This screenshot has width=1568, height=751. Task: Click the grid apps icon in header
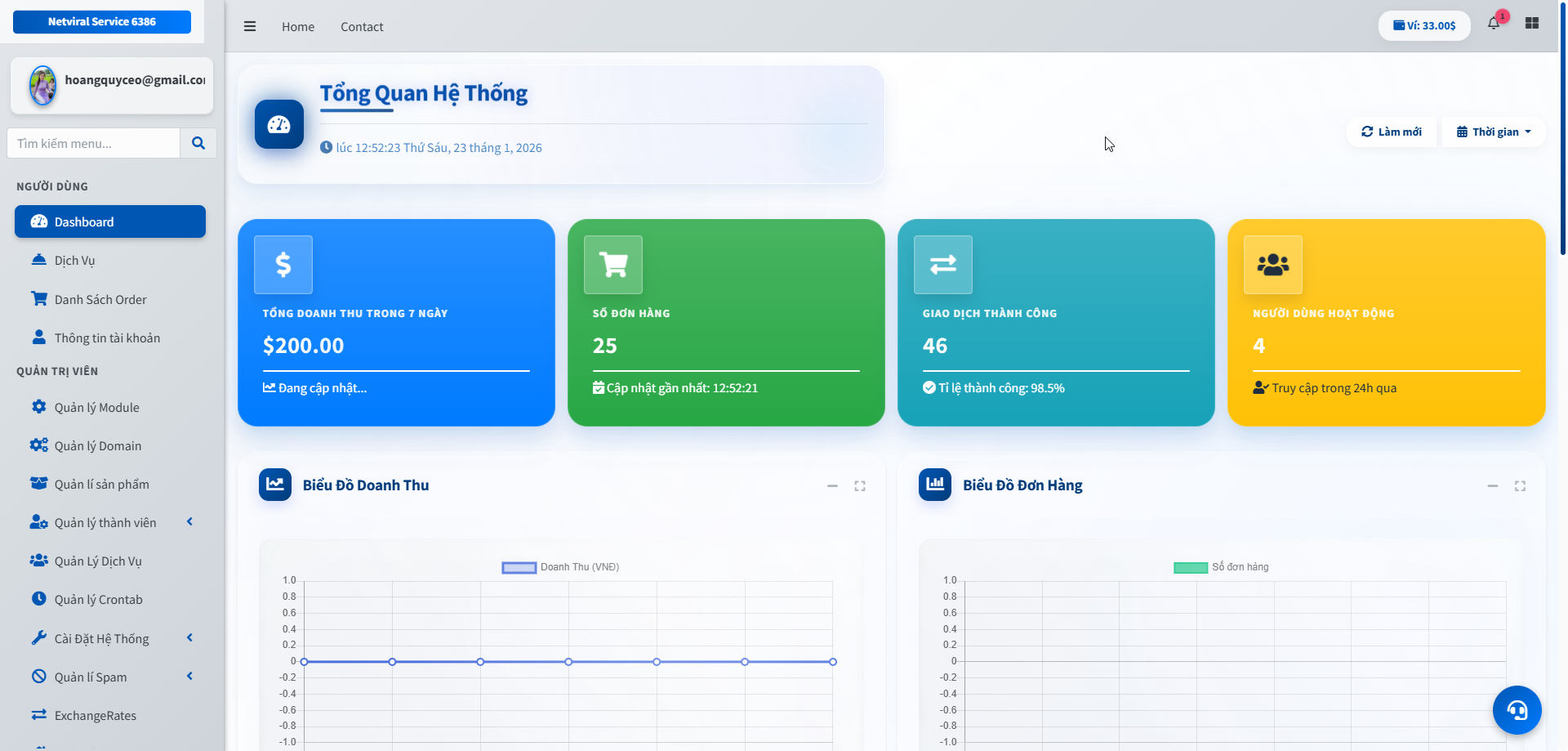click(1532, 24)
